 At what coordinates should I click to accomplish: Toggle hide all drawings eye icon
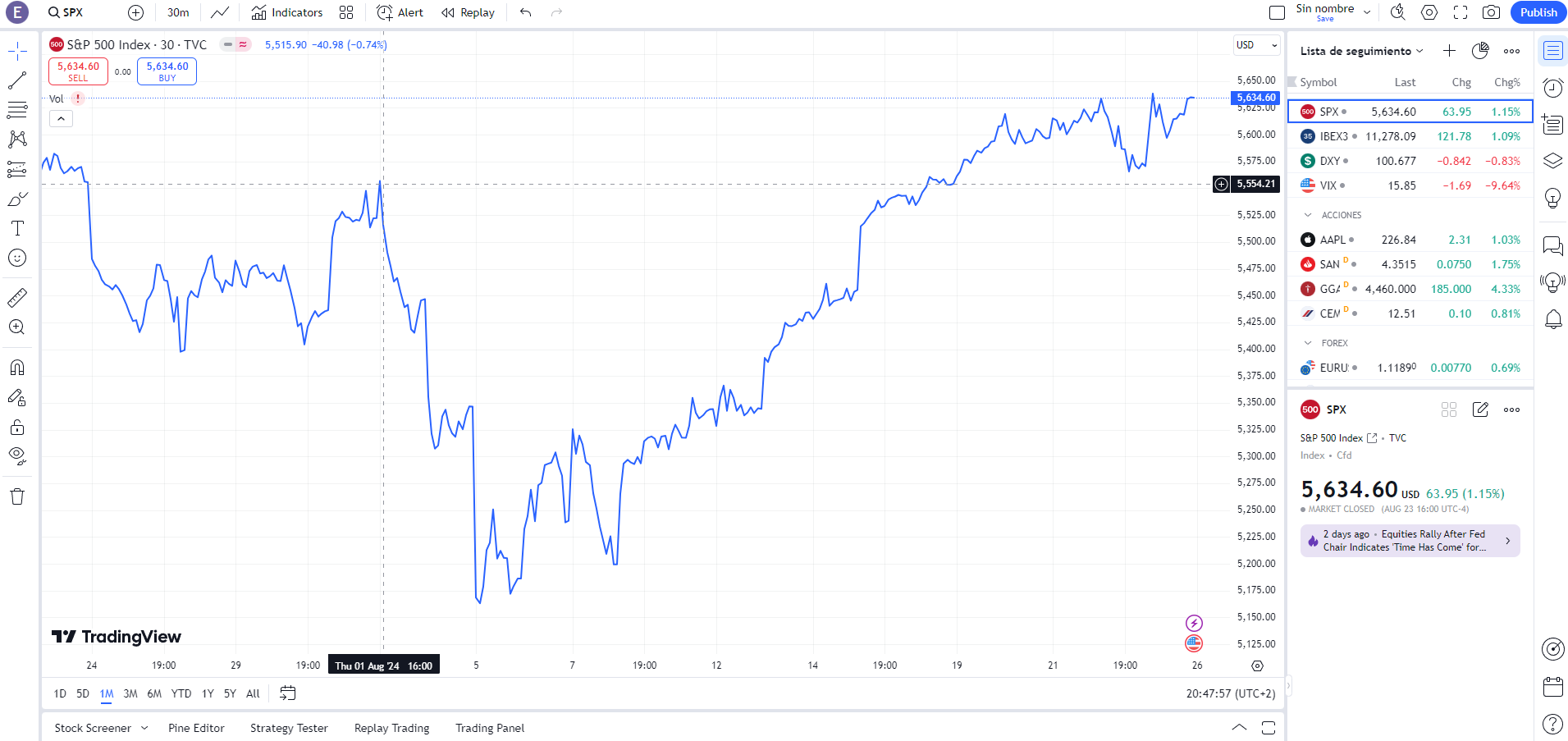click(17, 455)
